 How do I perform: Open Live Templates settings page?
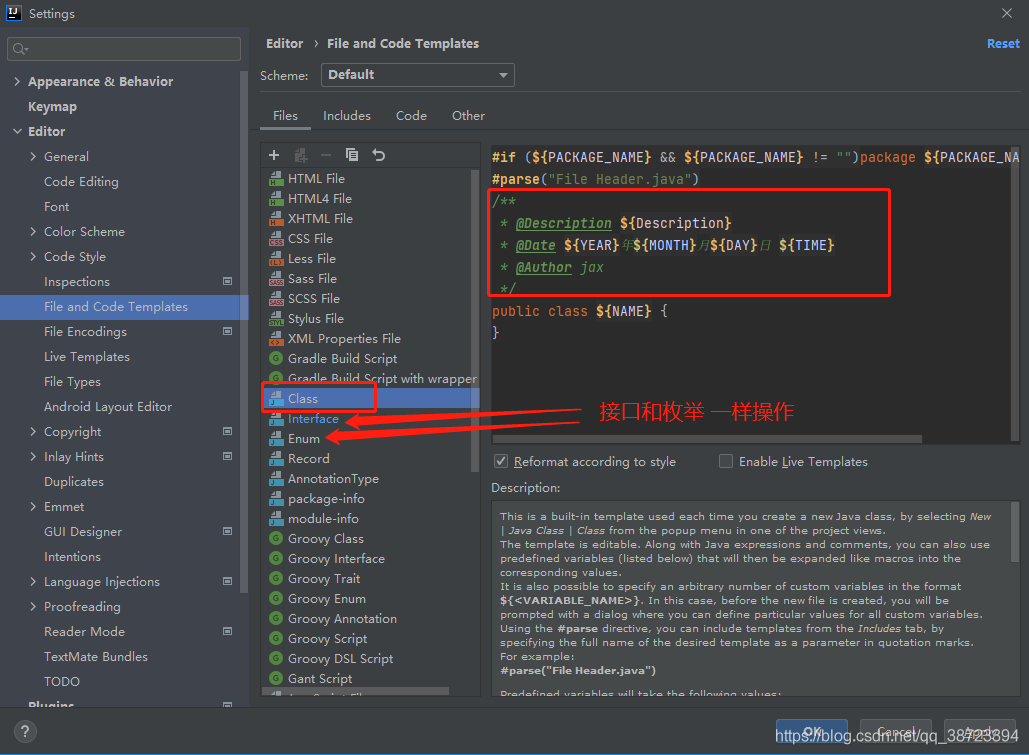pos(87,356)
